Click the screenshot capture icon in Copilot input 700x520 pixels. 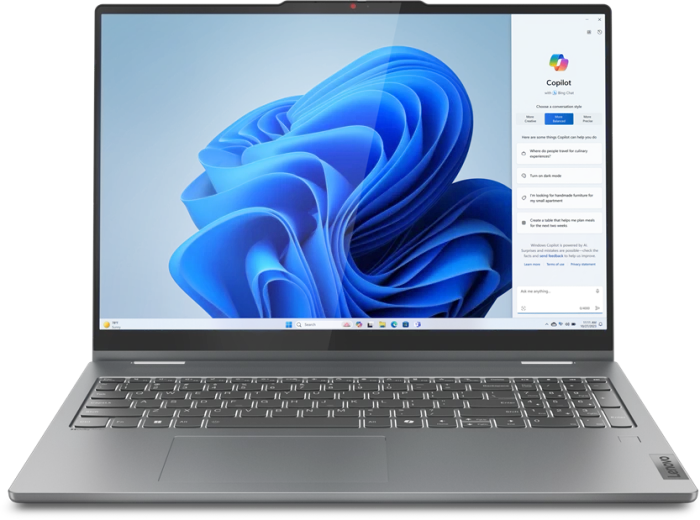click(x=524, y=308)
